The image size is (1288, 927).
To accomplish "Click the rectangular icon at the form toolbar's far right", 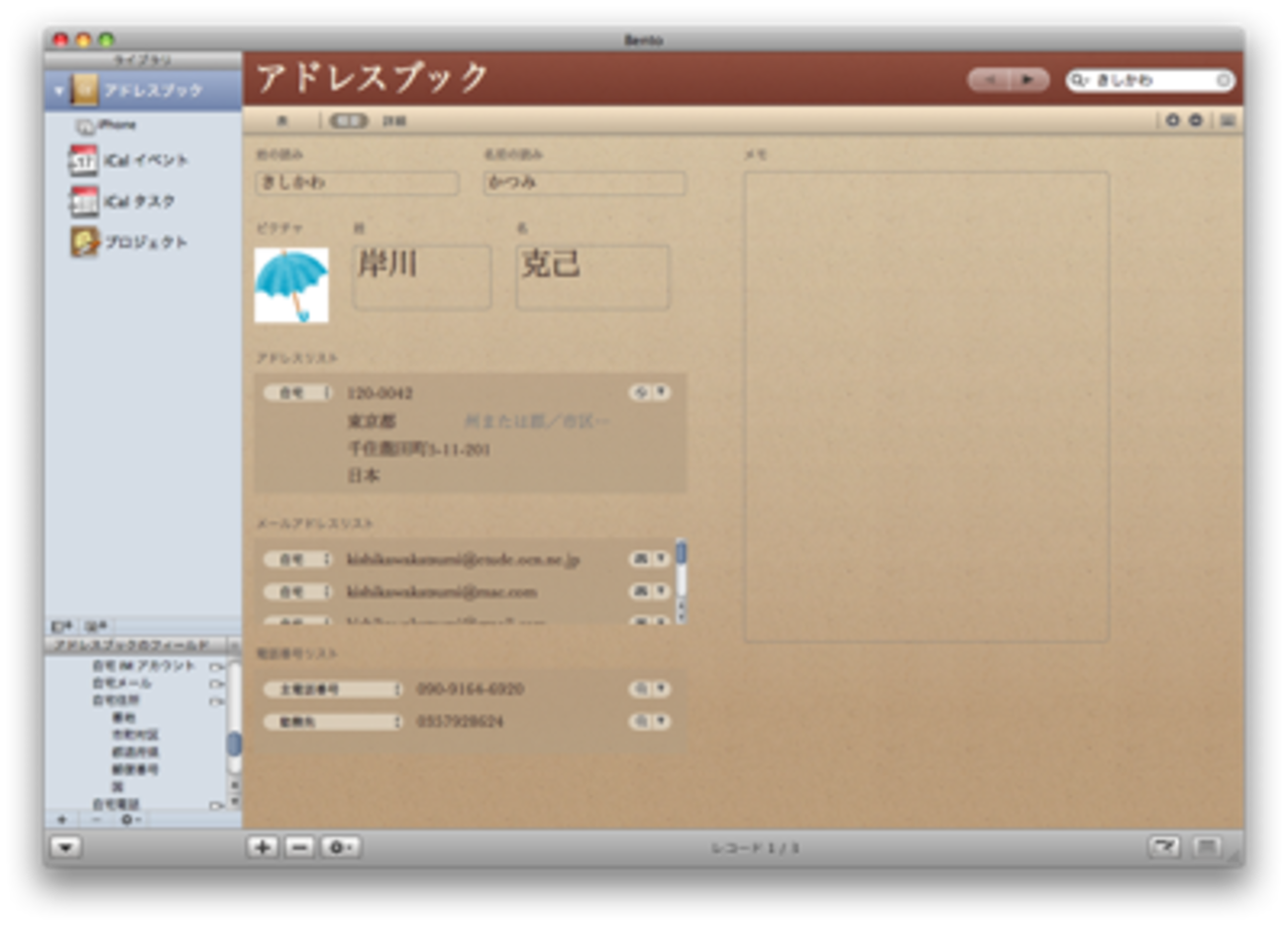I will 1228,120.
